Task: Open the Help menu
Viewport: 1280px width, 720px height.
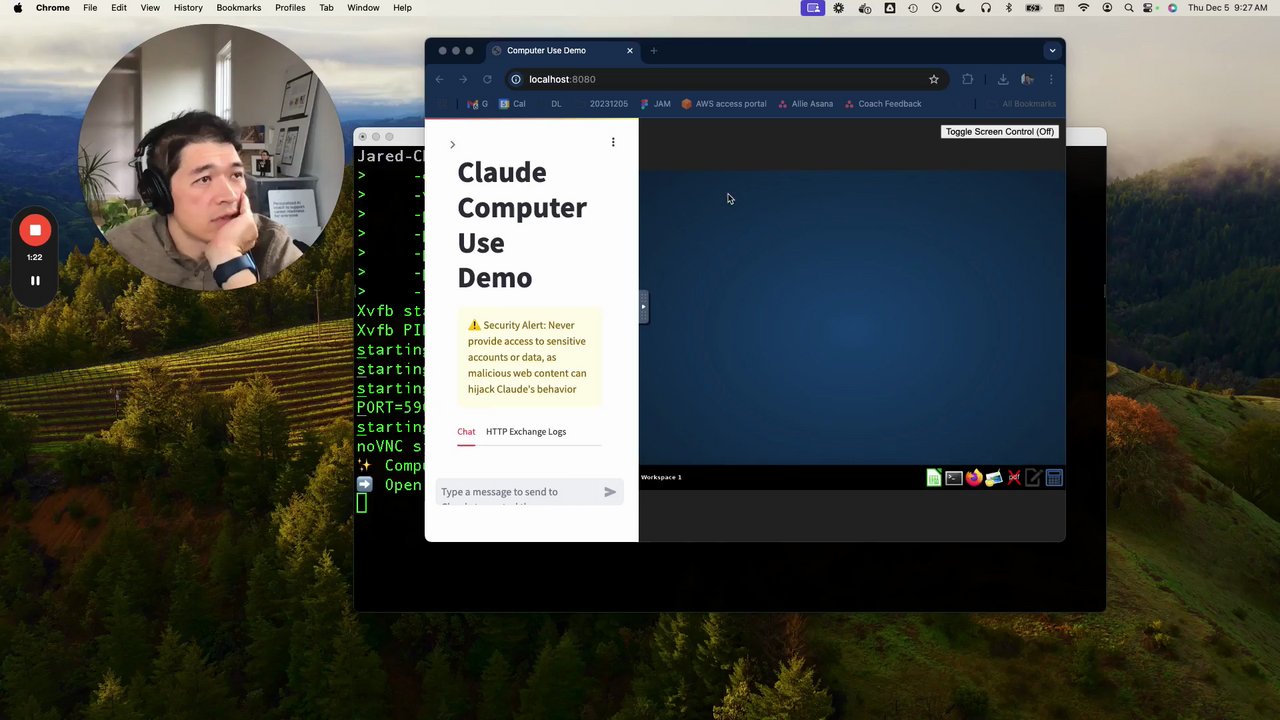Action: [402, 8]
